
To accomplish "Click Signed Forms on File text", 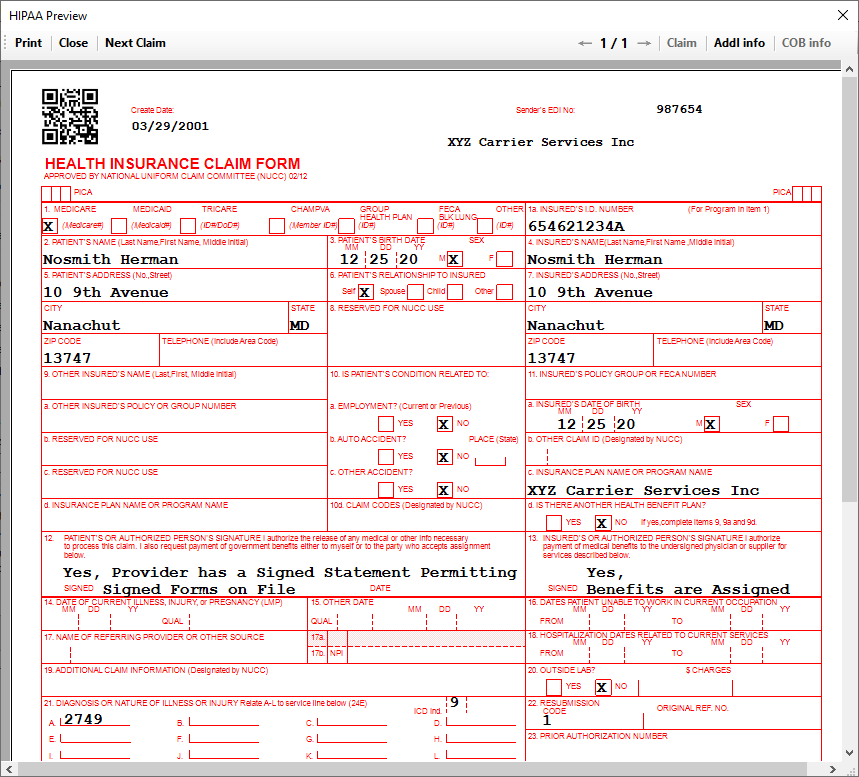I will tap(199, 589).
